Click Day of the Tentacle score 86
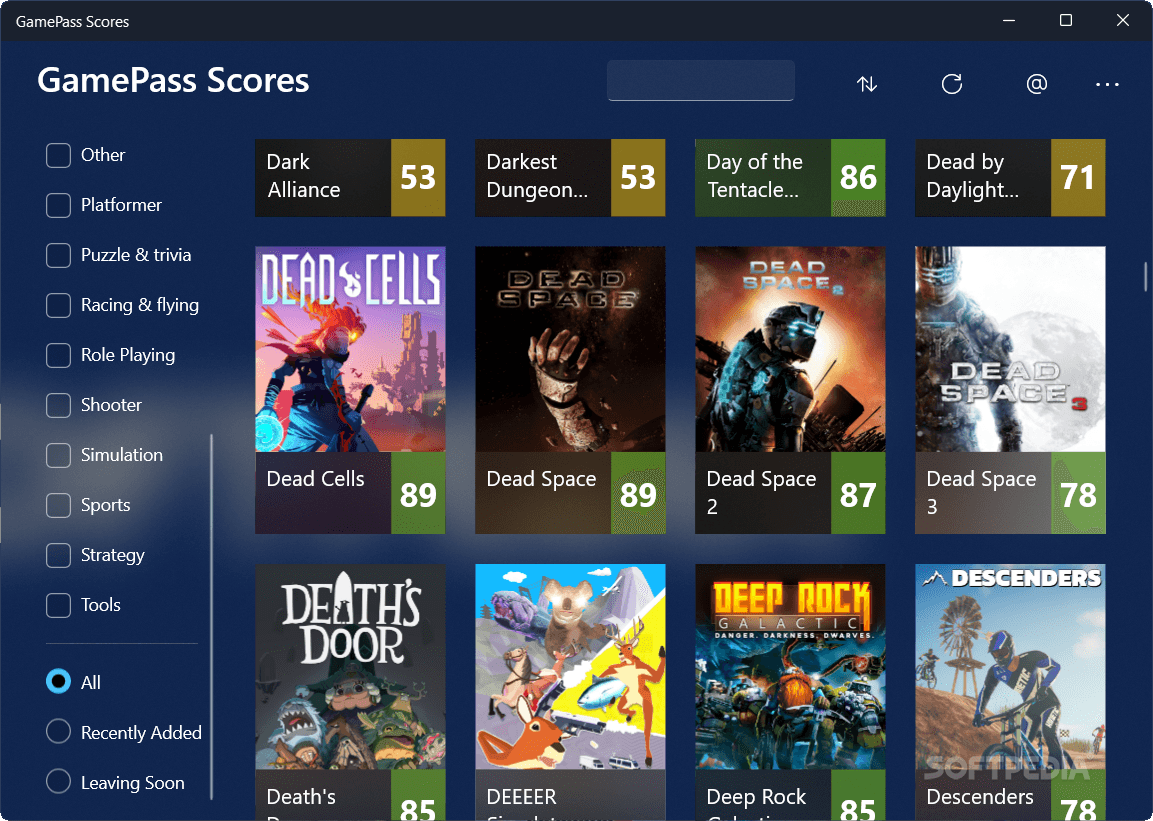 tap(858, 177)
